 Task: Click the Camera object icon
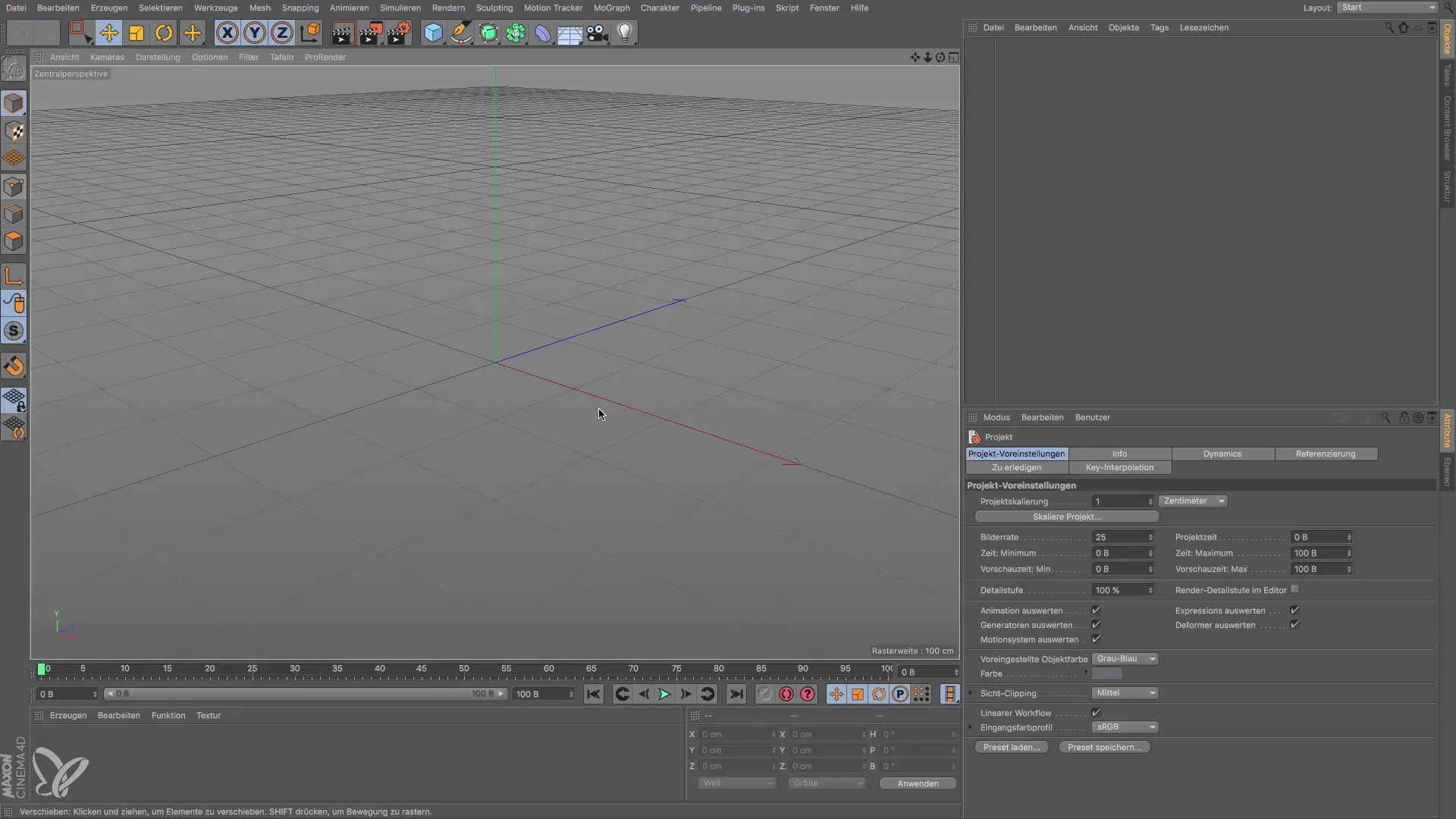point(597,33)
